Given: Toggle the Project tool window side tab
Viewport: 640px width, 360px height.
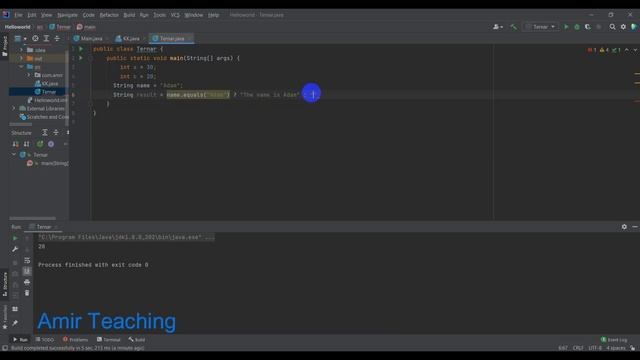Looking at the screenshot, I should [x=4, y=46].
